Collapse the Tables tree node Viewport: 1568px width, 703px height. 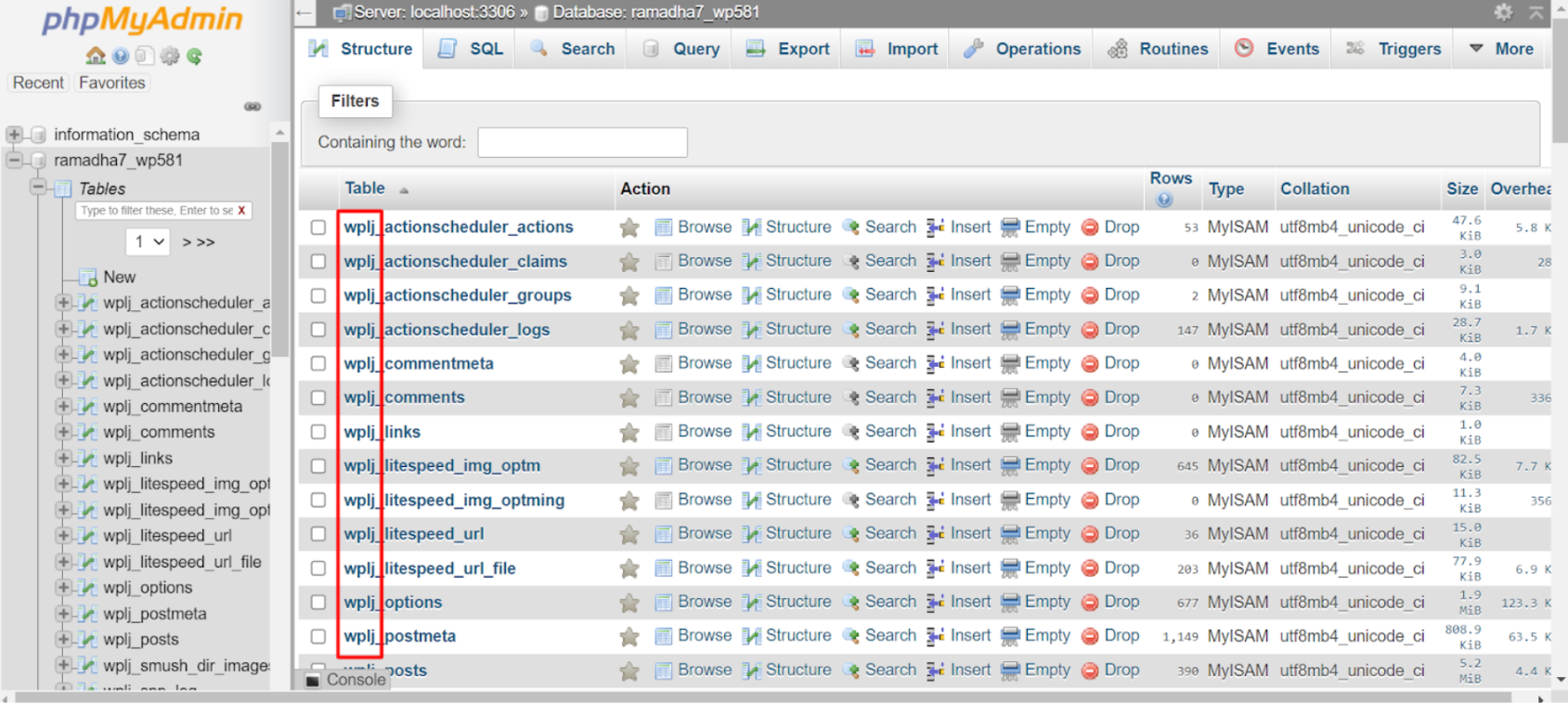[38, 188]
